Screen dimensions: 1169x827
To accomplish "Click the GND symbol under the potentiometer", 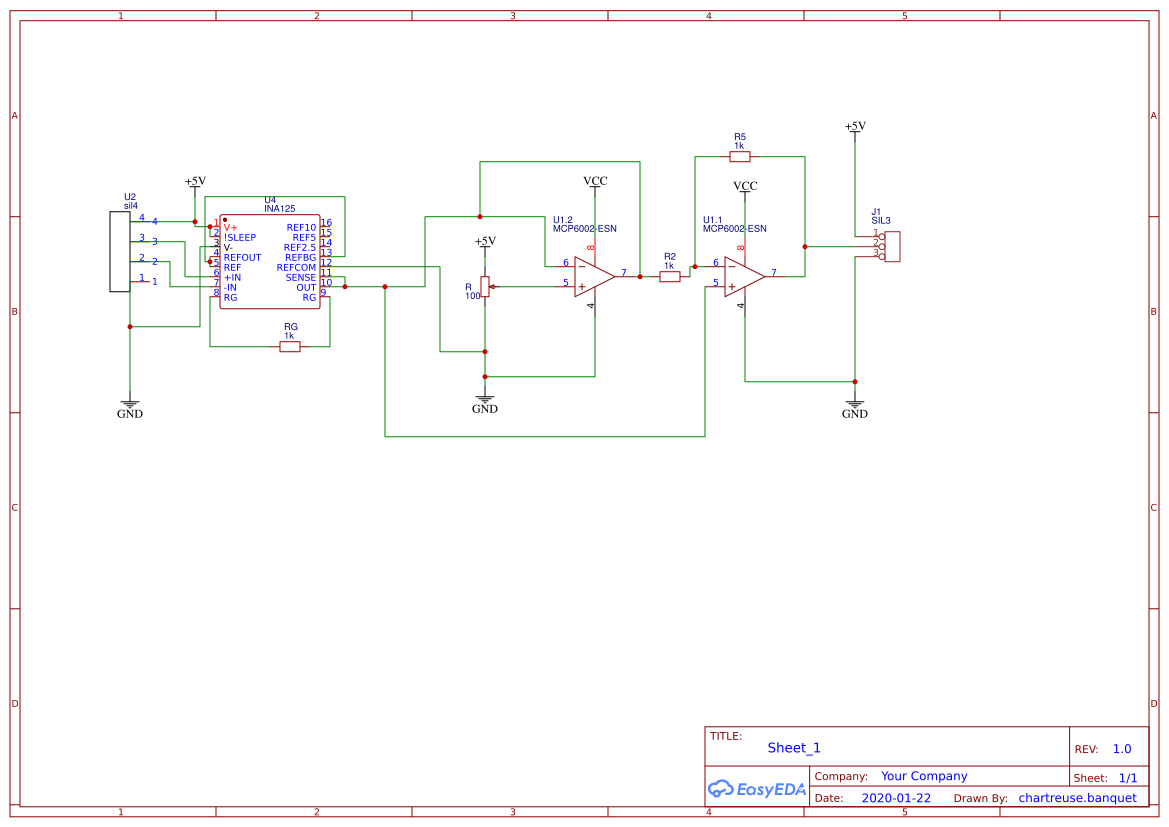I will pyautogui.click(x=484, y=399).
